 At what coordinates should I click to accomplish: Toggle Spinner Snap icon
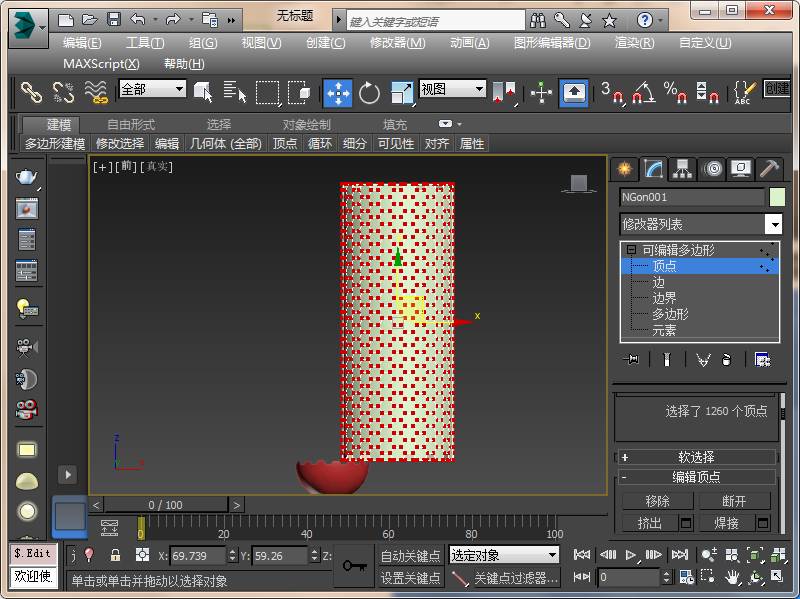(x=707, y=93)
